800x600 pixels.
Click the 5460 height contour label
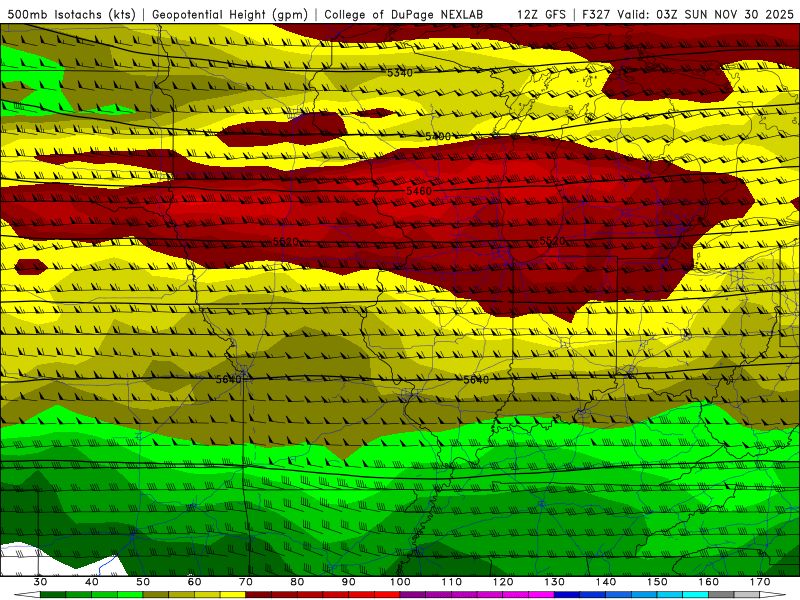pyautogui.click(x=419, y=191)
